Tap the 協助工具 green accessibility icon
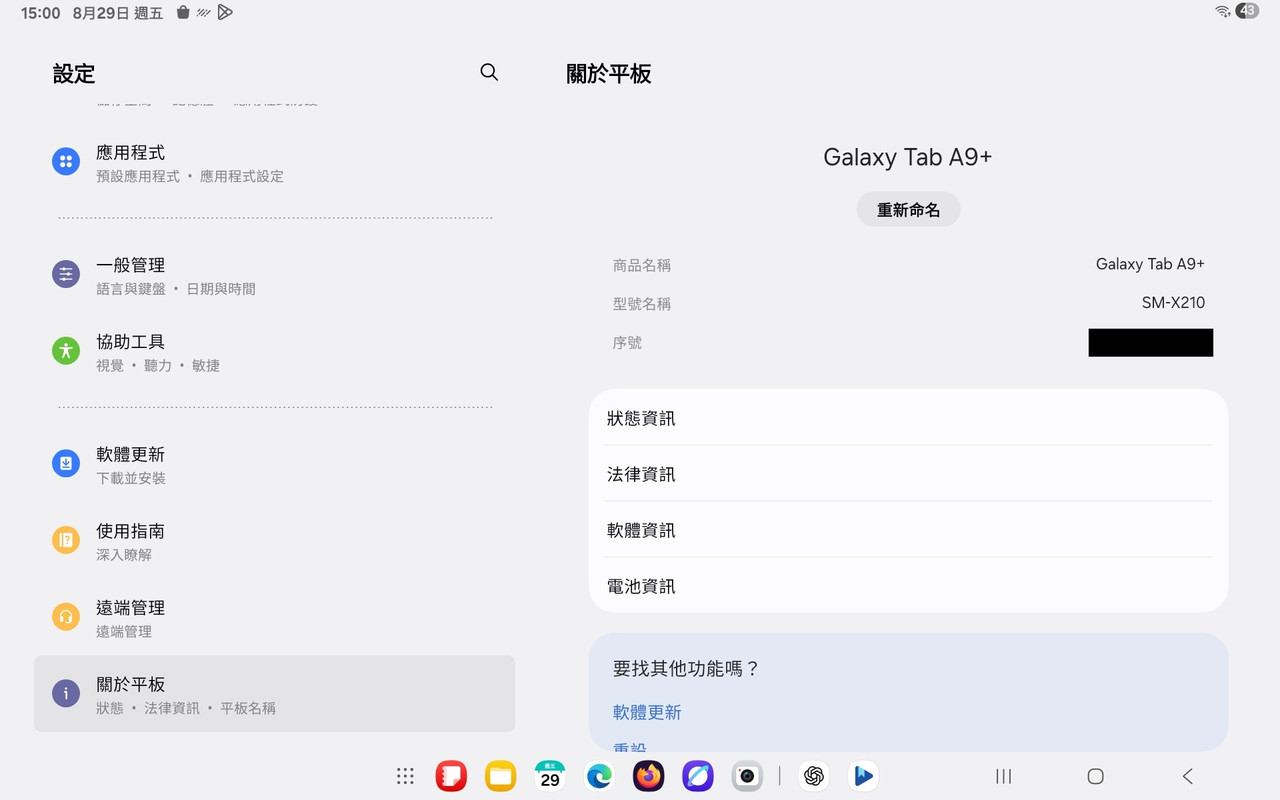Viewport: 1280px width, 800px height. (x=66, y=351)
